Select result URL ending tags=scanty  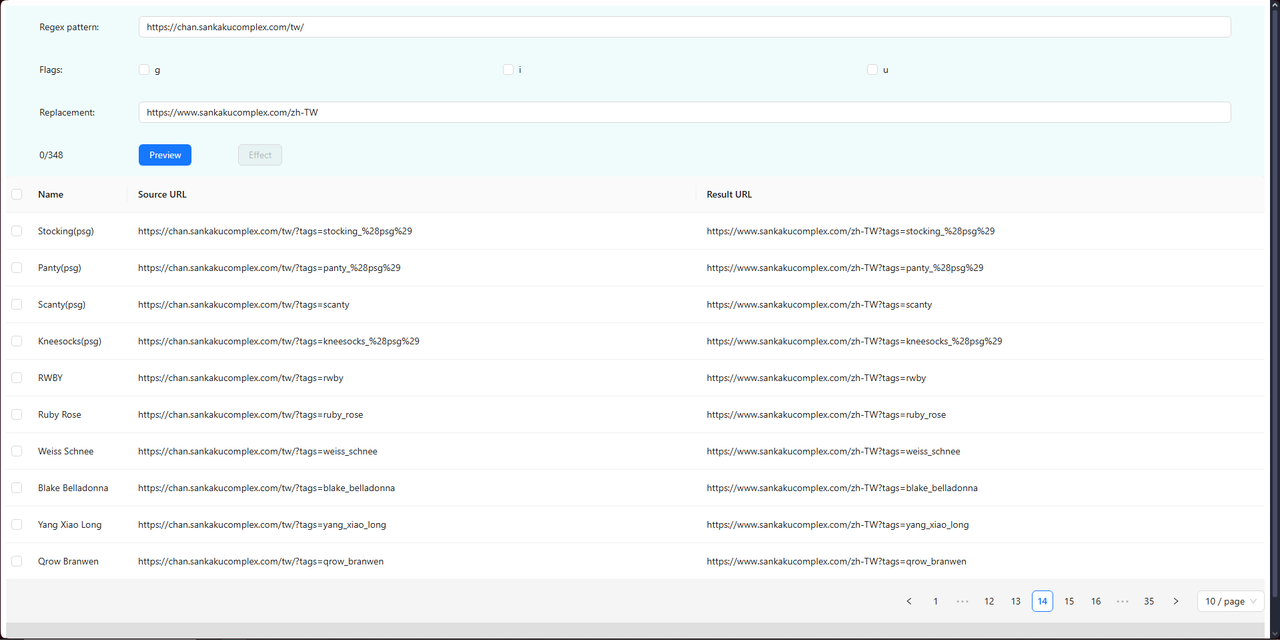(819, 304)
